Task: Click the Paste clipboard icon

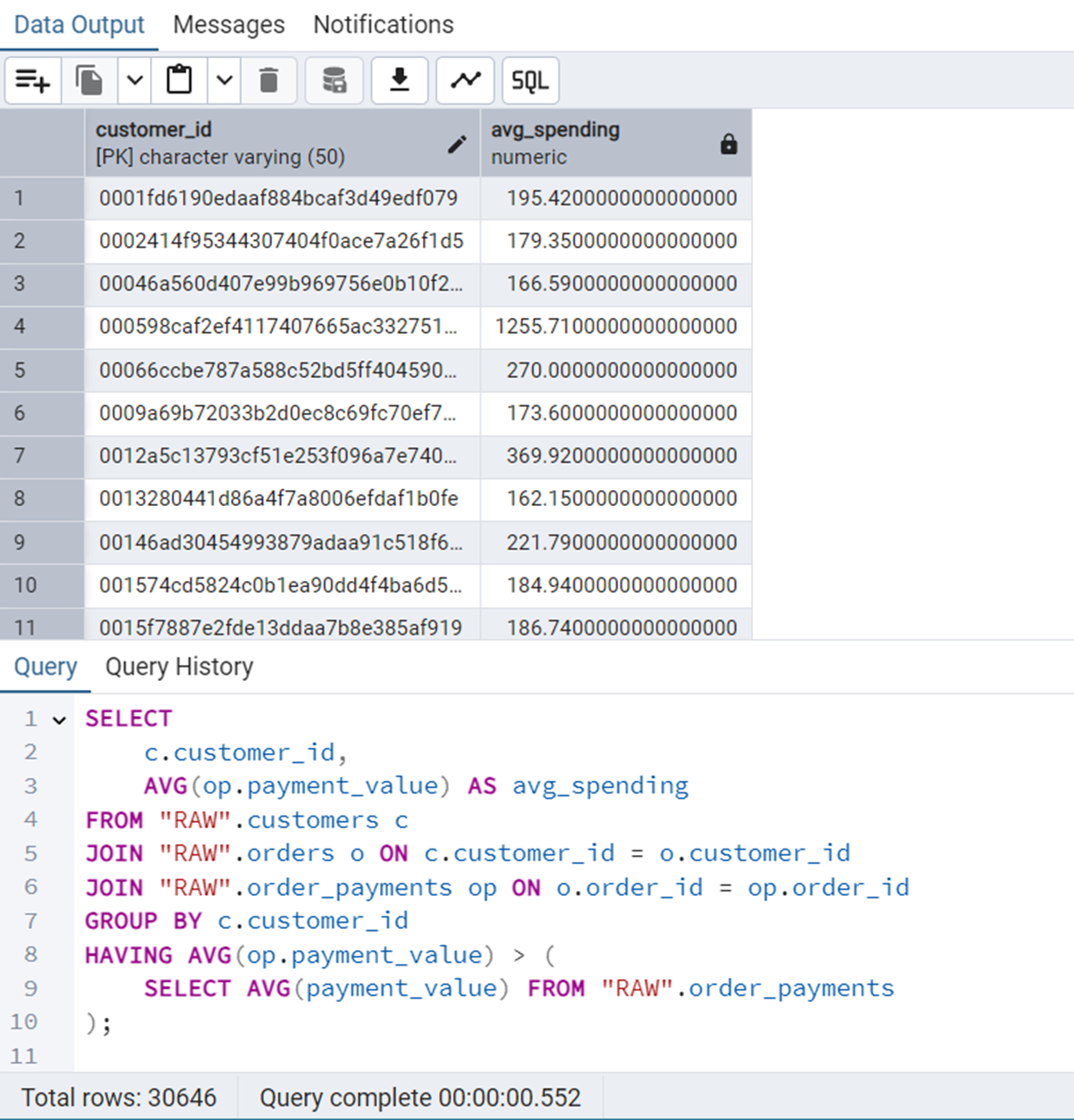Action: 179,81
